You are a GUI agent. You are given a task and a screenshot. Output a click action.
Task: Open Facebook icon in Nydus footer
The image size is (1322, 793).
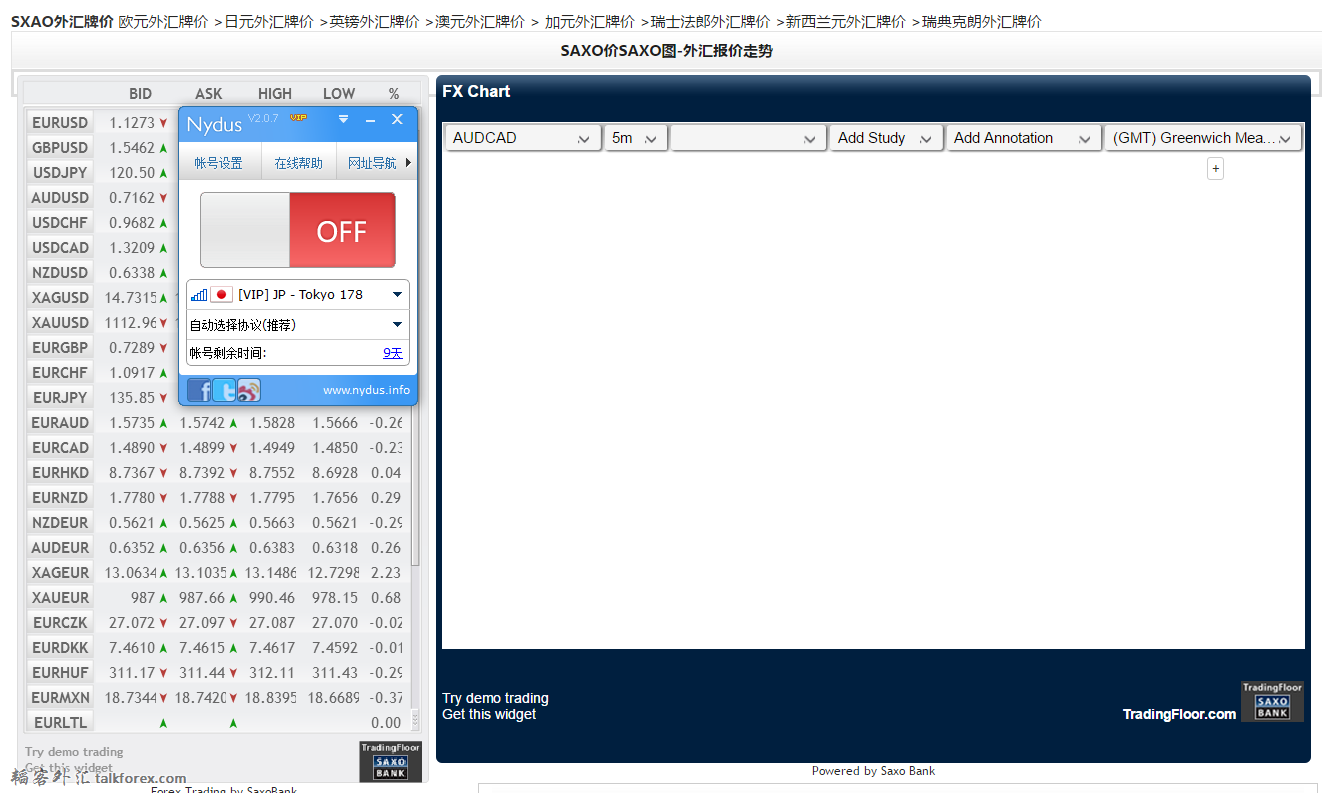pyautogui.click(x=199, y=390)
